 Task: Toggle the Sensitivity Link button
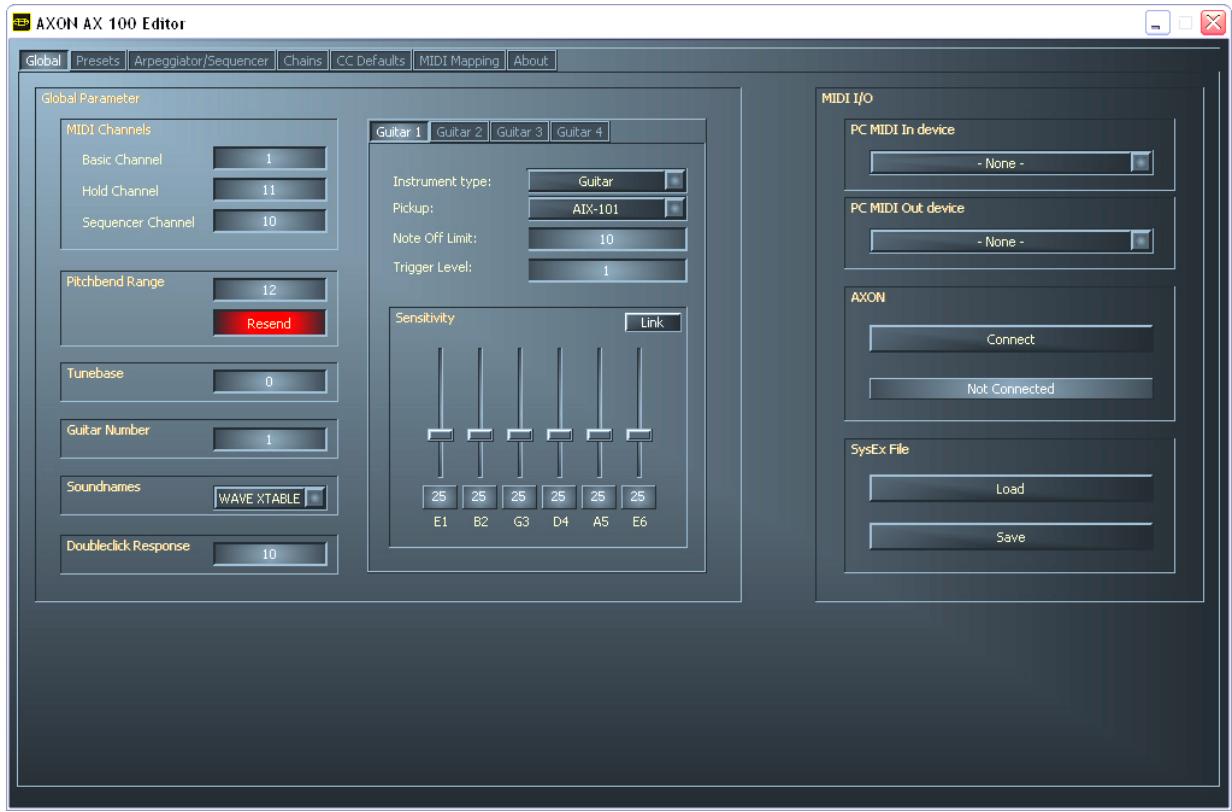point(653,323)
